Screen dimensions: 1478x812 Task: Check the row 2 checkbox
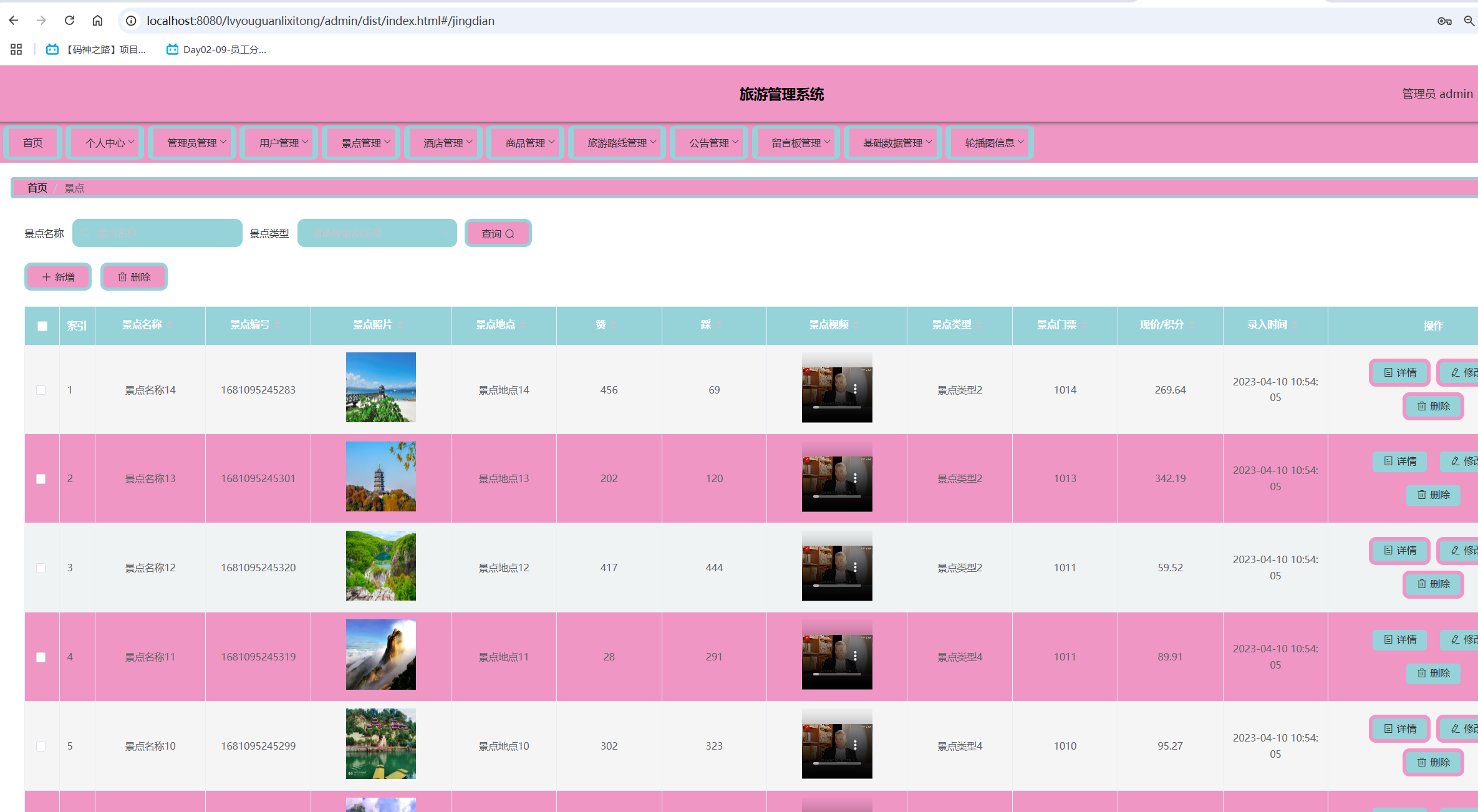click(41, 479)
